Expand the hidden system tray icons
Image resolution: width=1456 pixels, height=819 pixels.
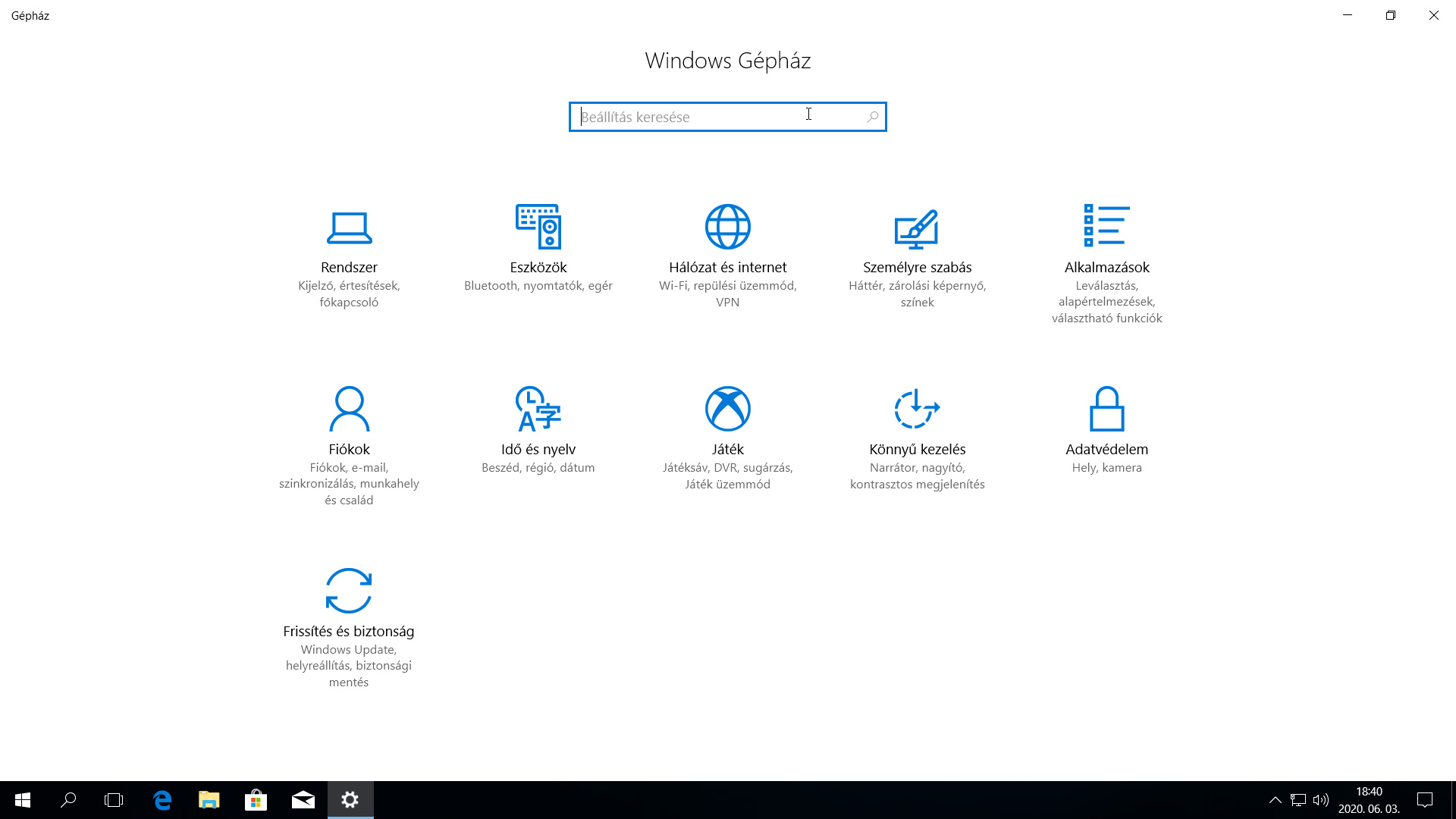click(1276, 800)
